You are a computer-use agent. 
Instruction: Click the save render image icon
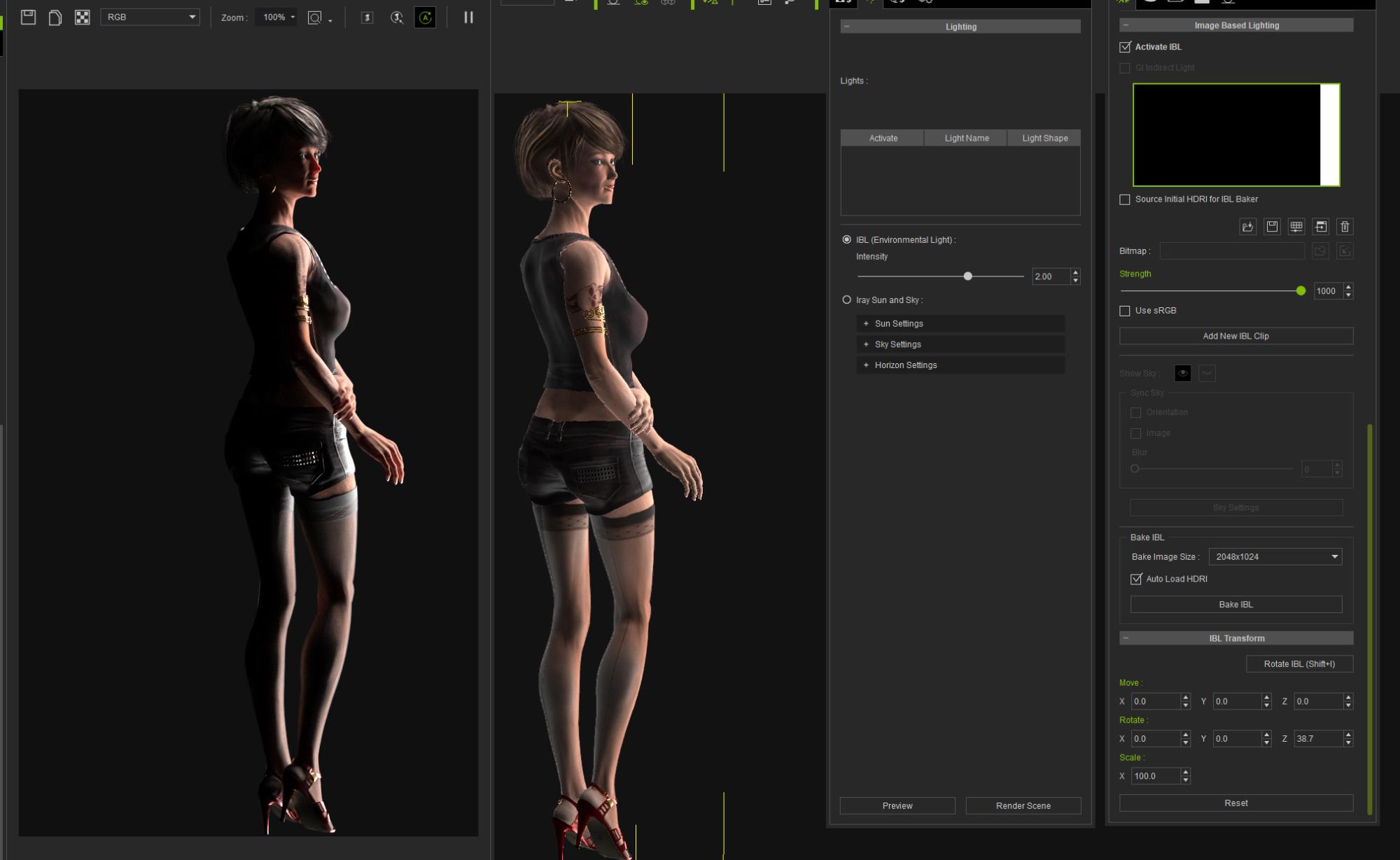(x=28, y=17)
